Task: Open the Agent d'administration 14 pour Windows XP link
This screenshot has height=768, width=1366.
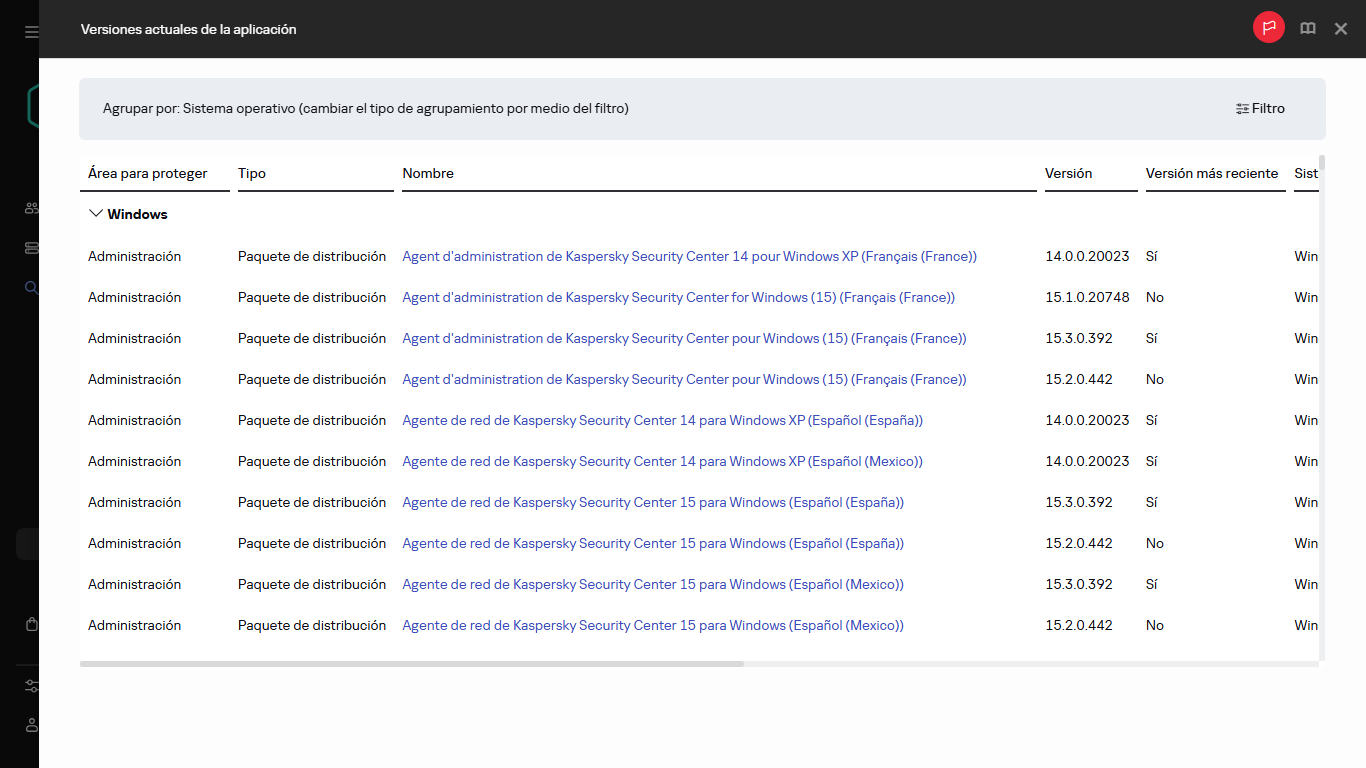Action: click(689, 256)
